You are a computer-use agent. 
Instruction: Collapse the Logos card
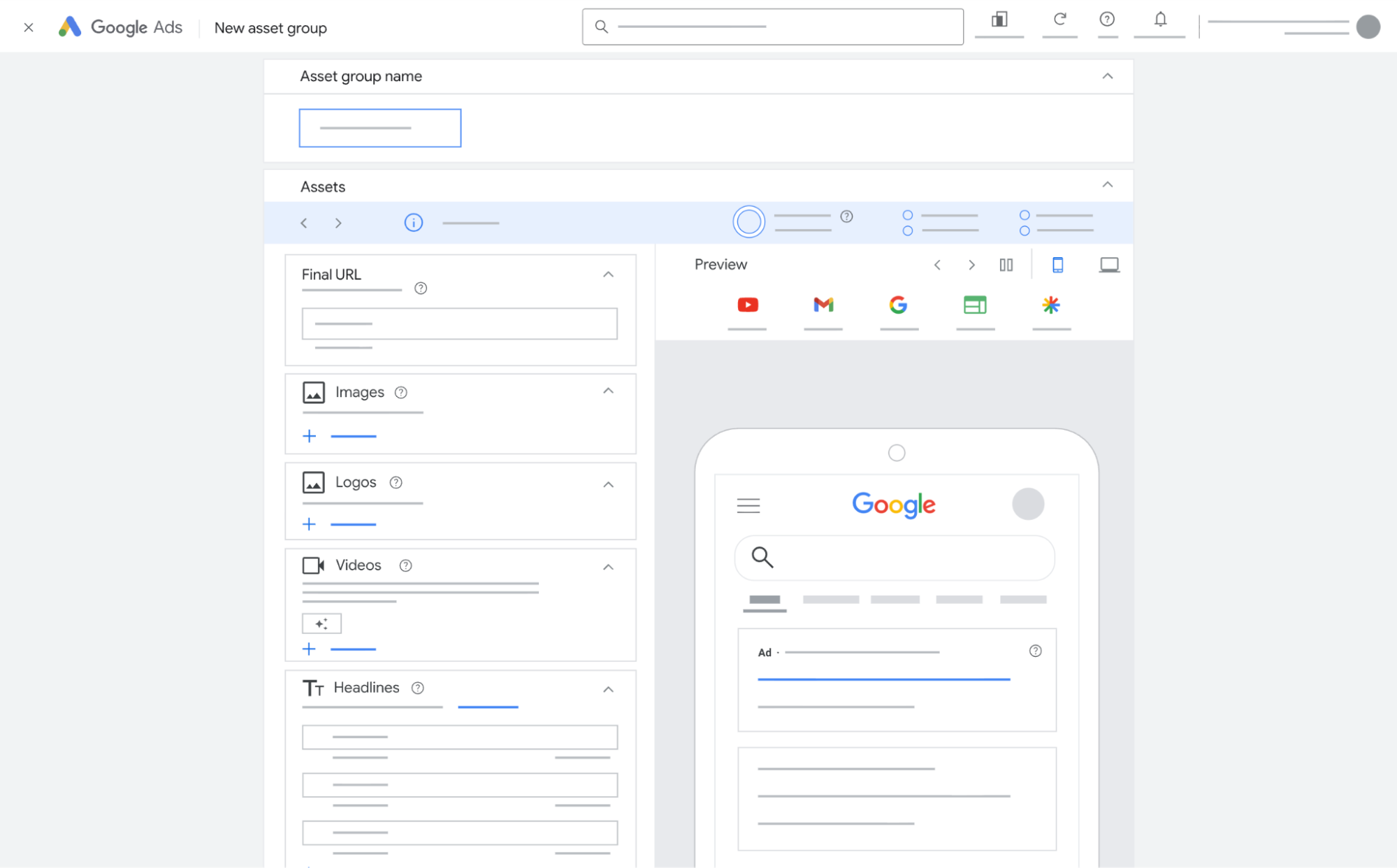[x=609, y=484]
